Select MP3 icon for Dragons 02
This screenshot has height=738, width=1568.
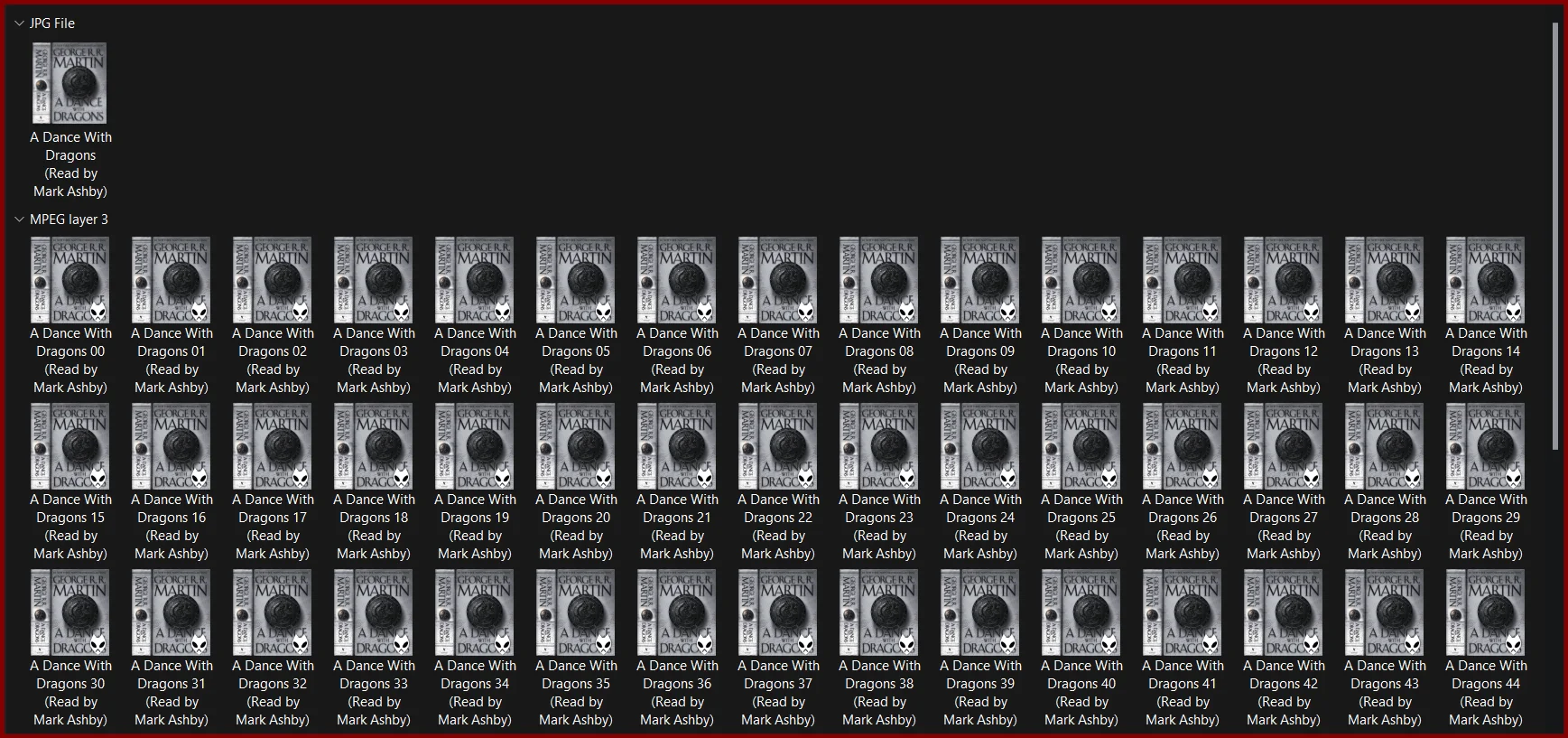(273, 280)
